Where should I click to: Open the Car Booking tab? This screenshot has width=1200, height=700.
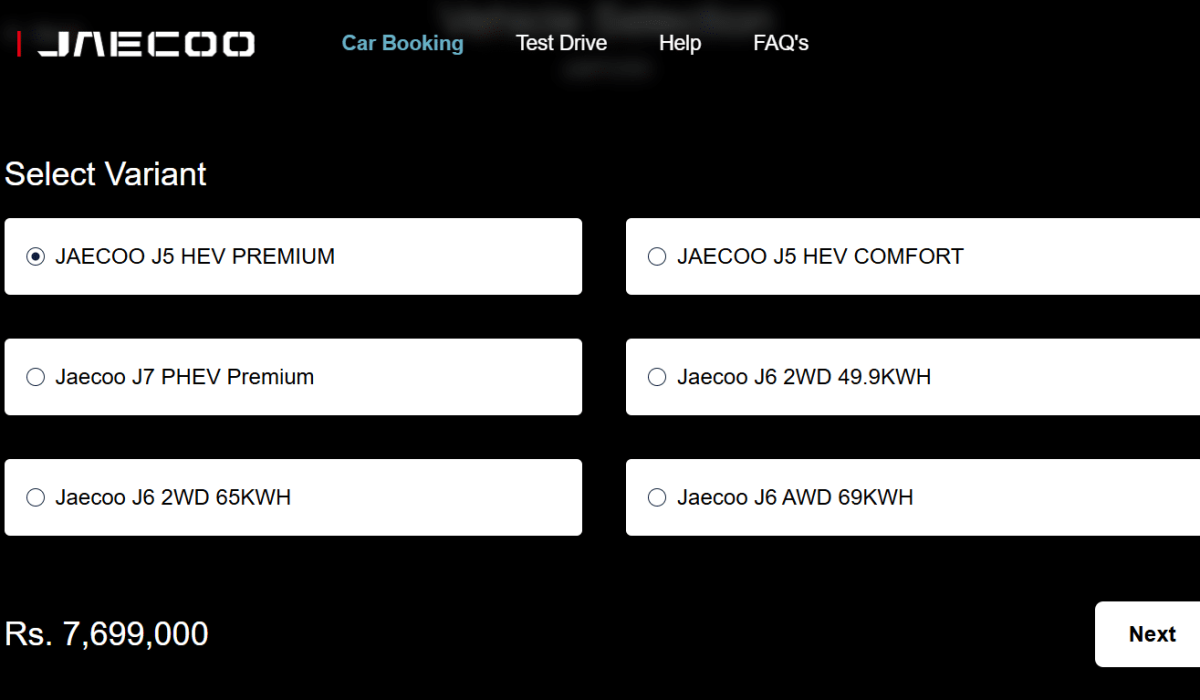[403, 43]
